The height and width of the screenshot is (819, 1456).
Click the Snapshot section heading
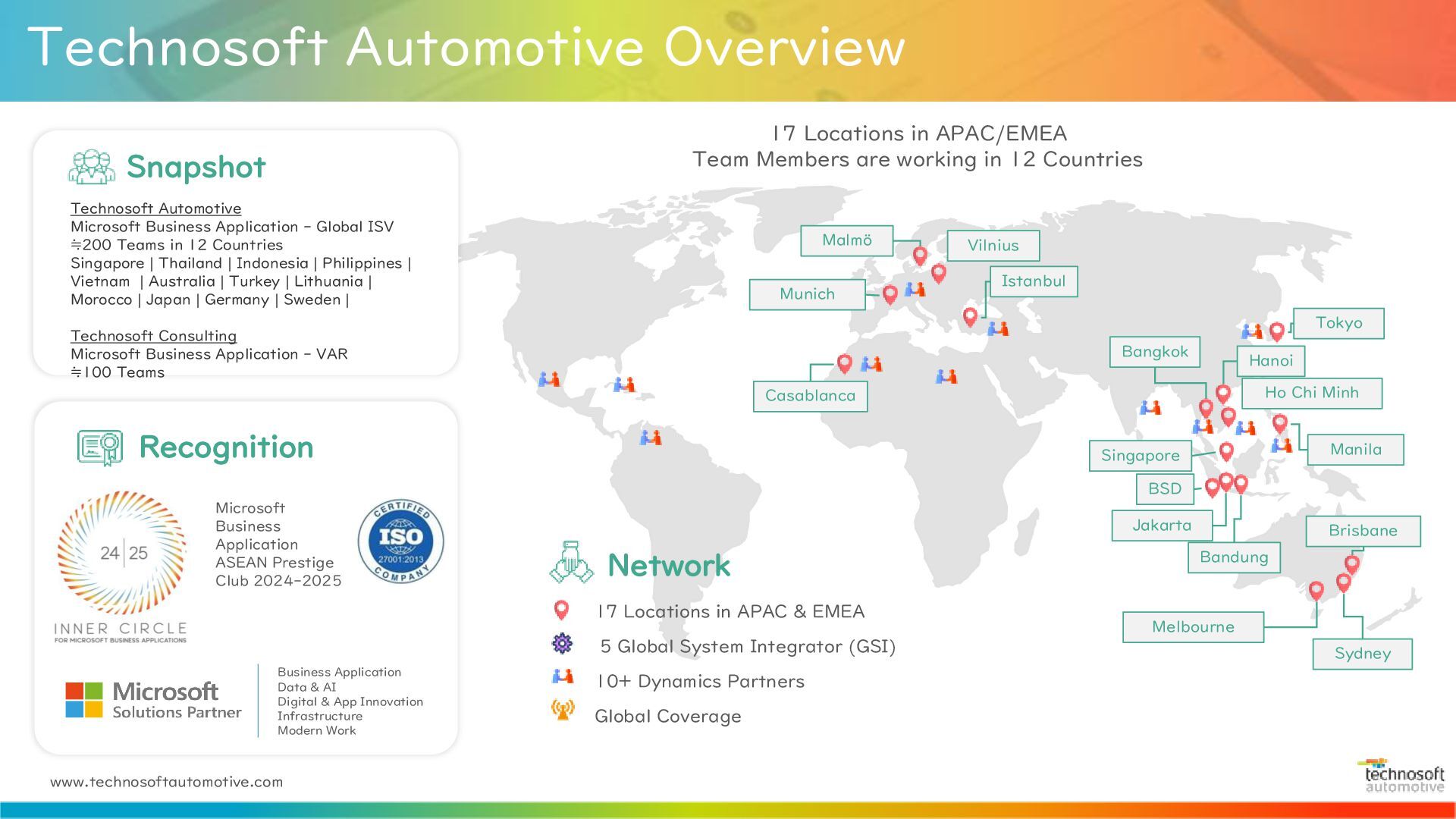point(196,167)
